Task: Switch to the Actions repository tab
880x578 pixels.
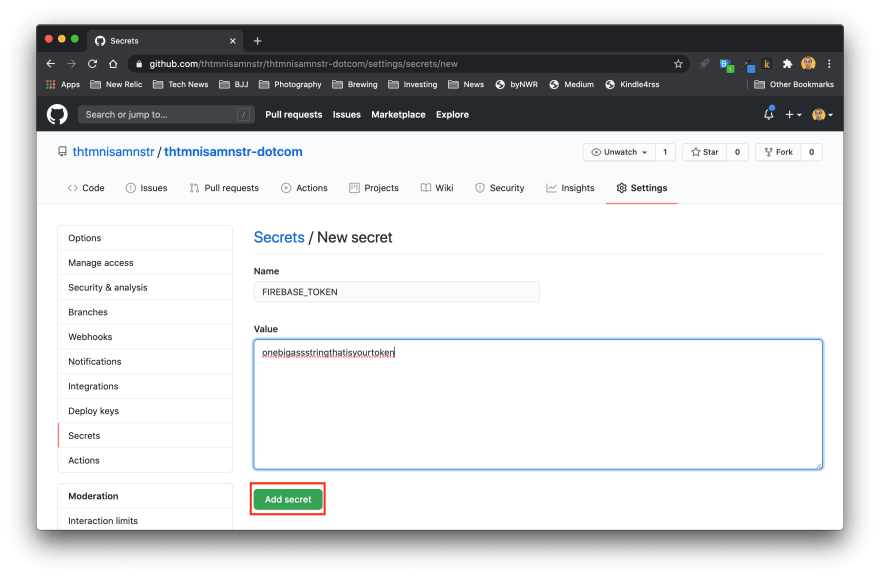Action: pyautogui.click(x=304, y=188)
